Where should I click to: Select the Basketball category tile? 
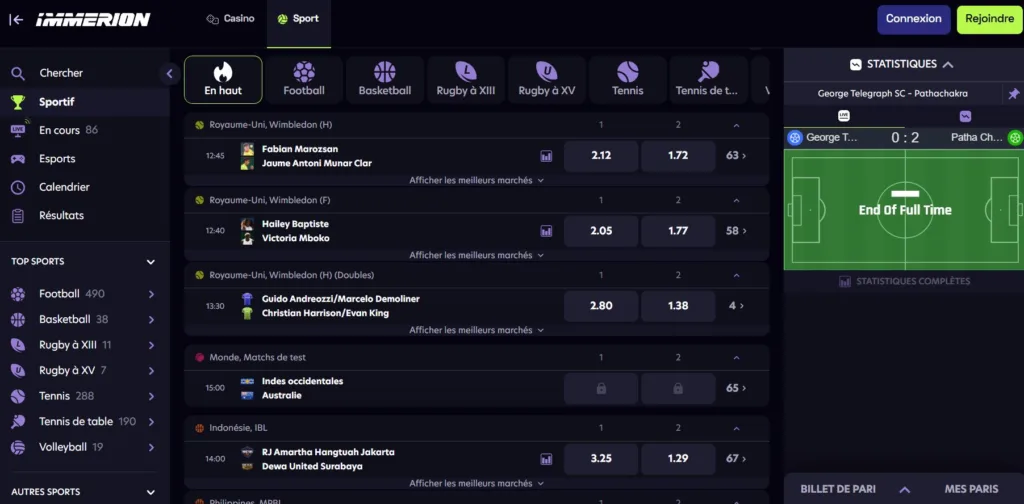pos(385,80)
